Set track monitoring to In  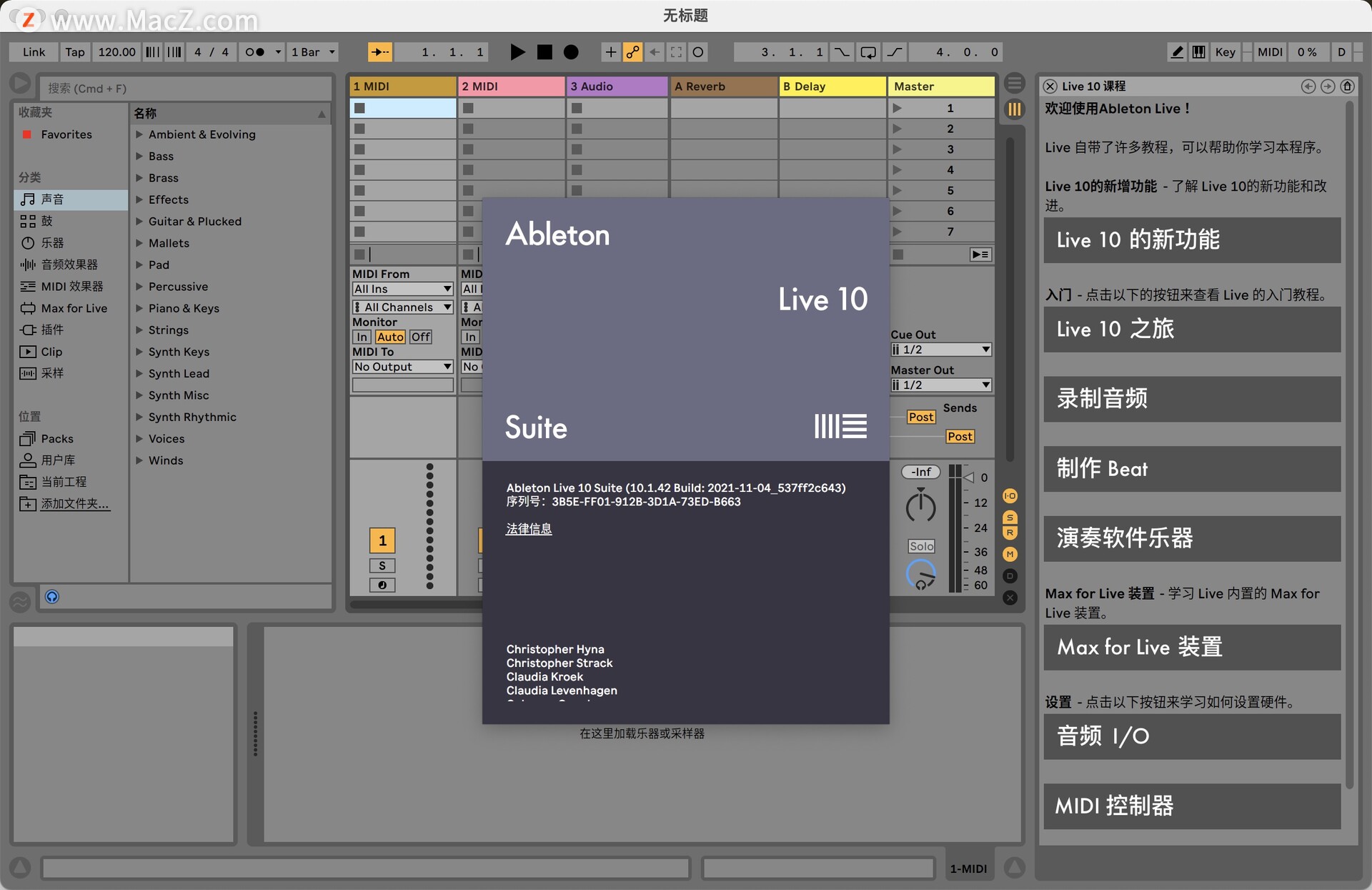coord(361,336)
